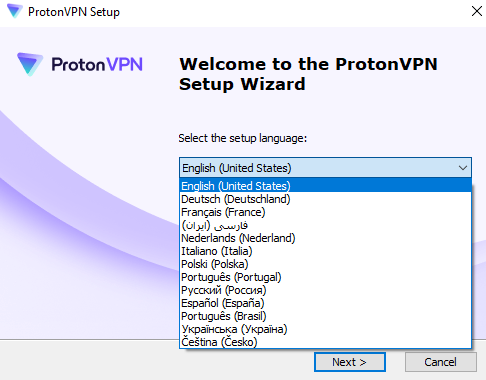Select English (United States) from the list
The width and height of the screenshot is (486, 380).
point(325,186)
